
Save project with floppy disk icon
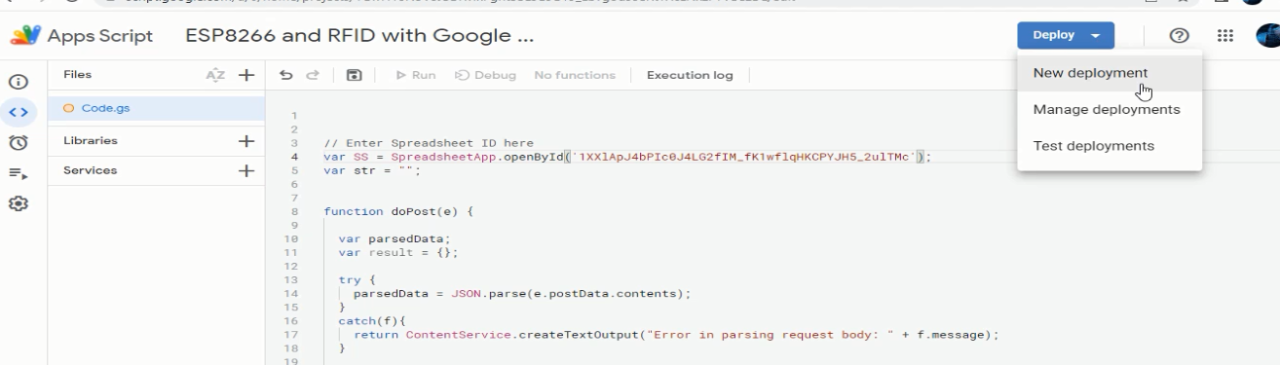point(354,75)
